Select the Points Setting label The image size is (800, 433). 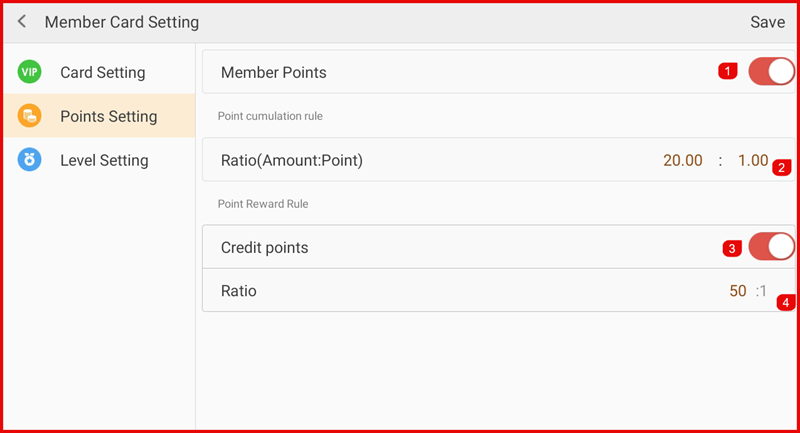(108, 116)
